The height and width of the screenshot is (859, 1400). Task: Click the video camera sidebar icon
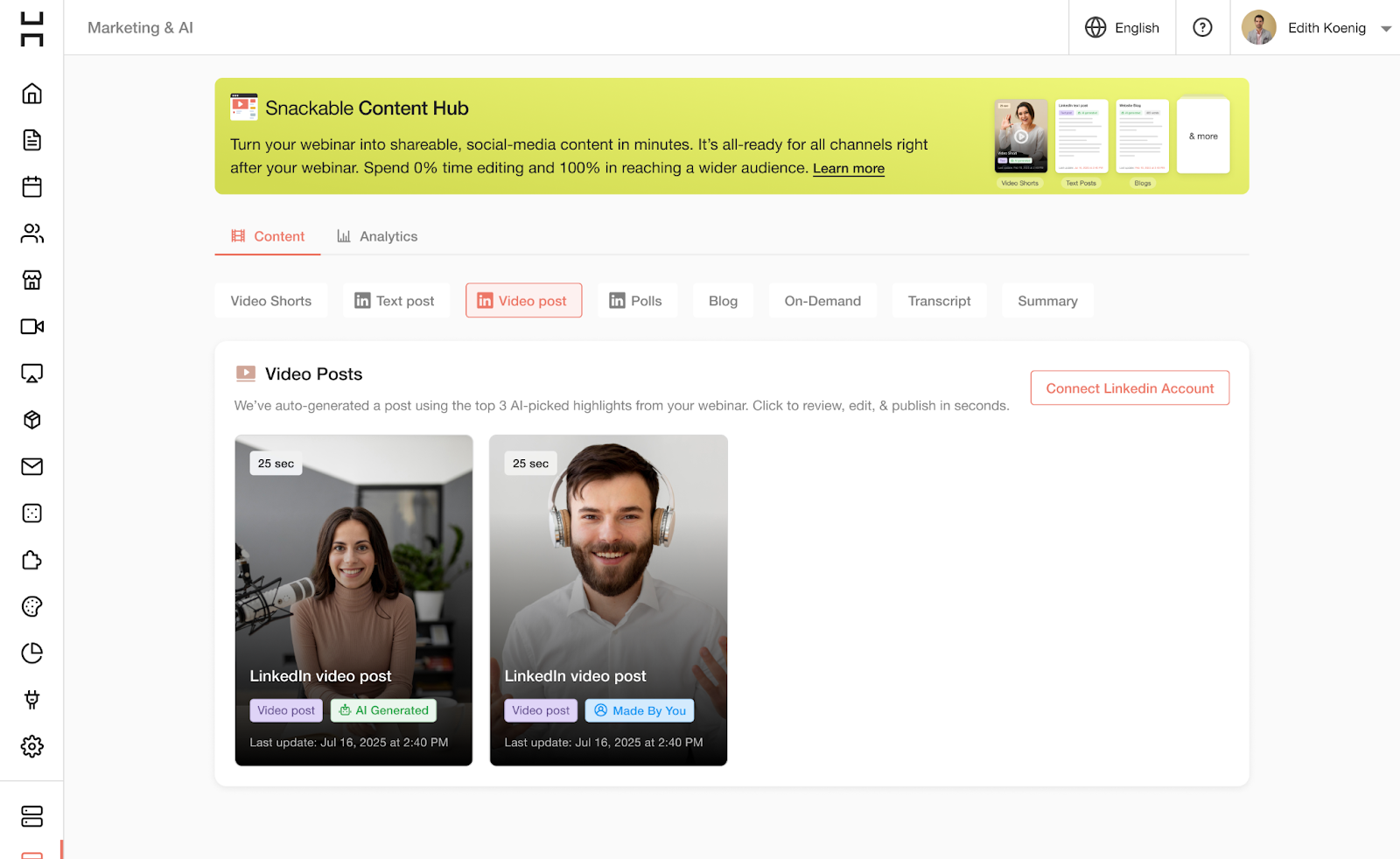[x=31, y=326]
